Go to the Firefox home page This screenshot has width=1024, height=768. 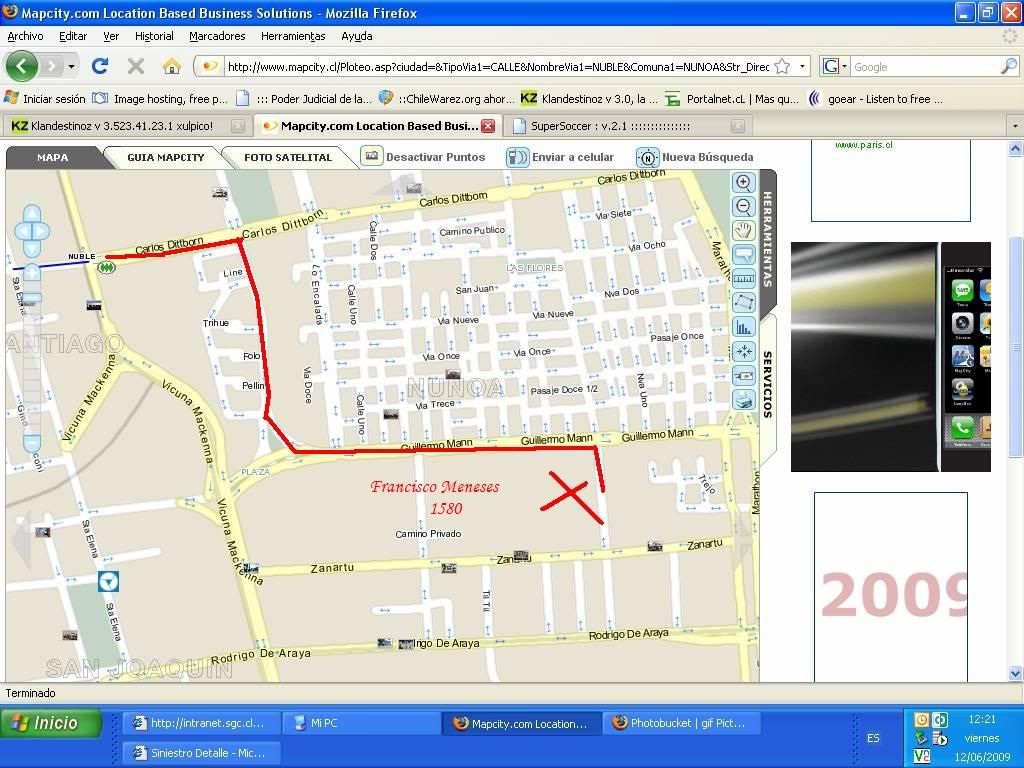[x=172, y=66]
